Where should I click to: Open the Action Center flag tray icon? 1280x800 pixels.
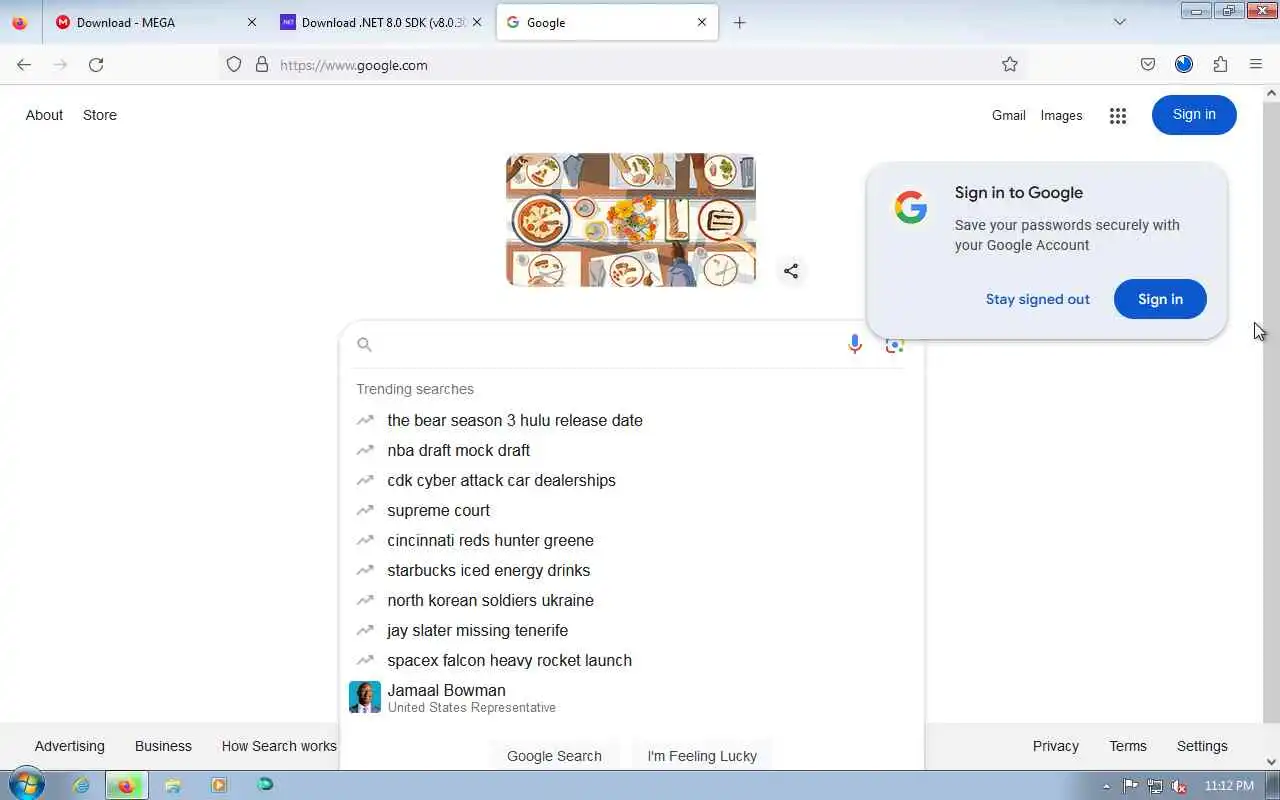pyautogui.click(x=1131, y=786)
